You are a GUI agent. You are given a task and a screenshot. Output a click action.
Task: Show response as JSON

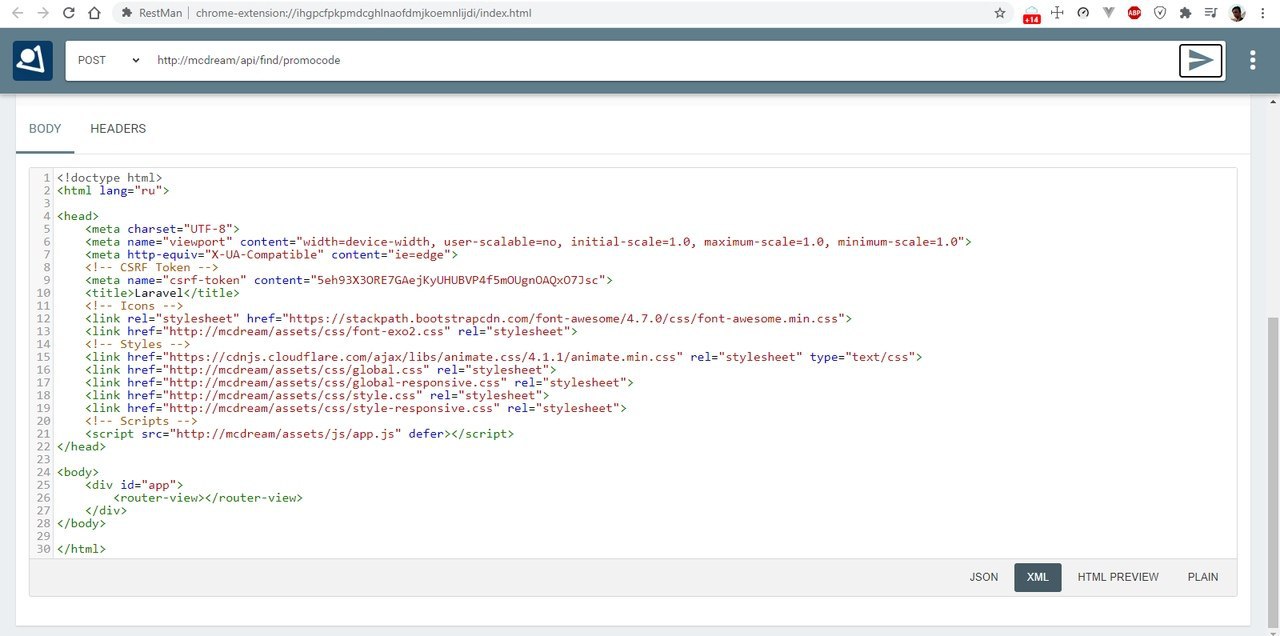tap(984, 577)
